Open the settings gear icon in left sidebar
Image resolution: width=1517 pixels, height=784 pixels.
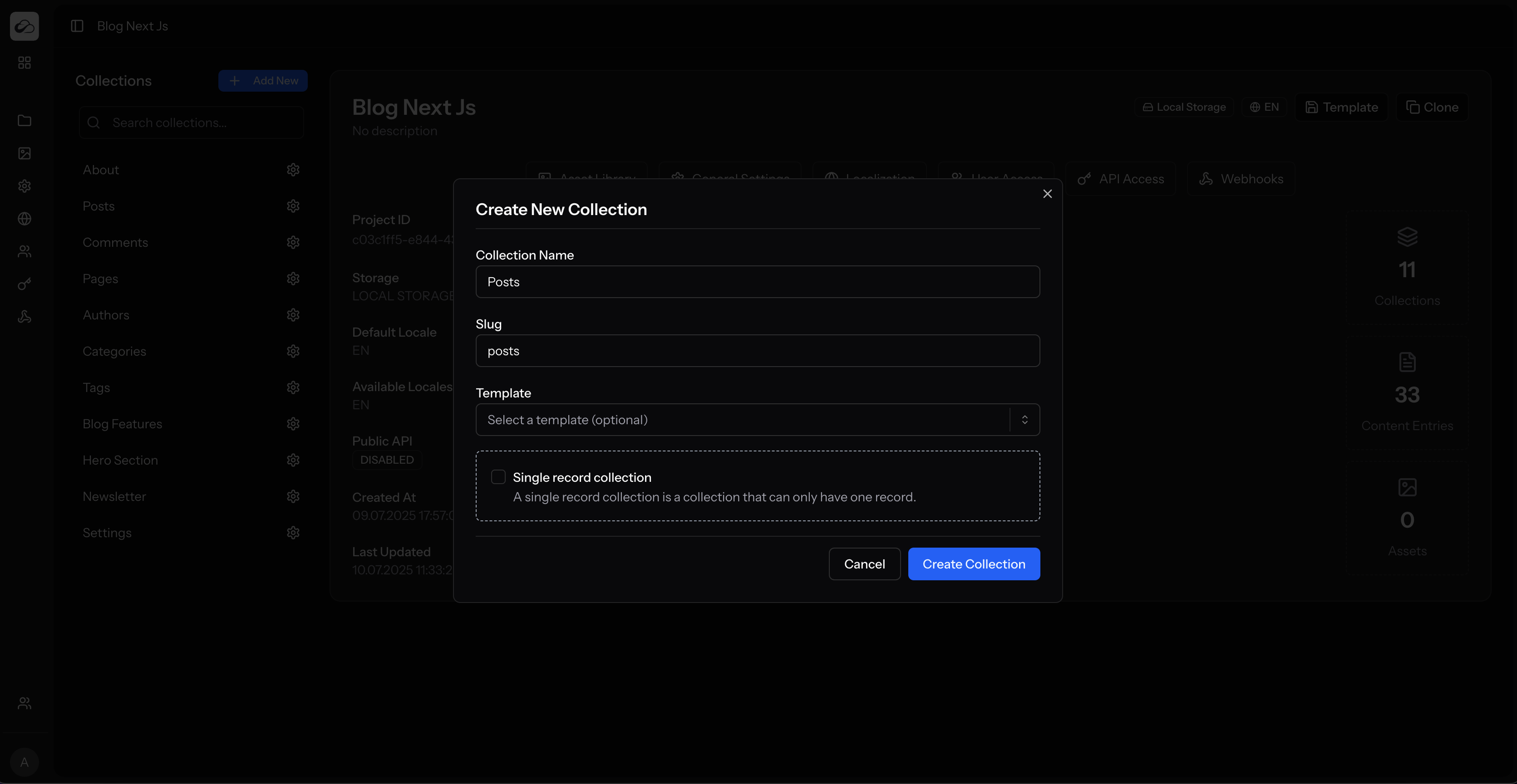(24, 186)
